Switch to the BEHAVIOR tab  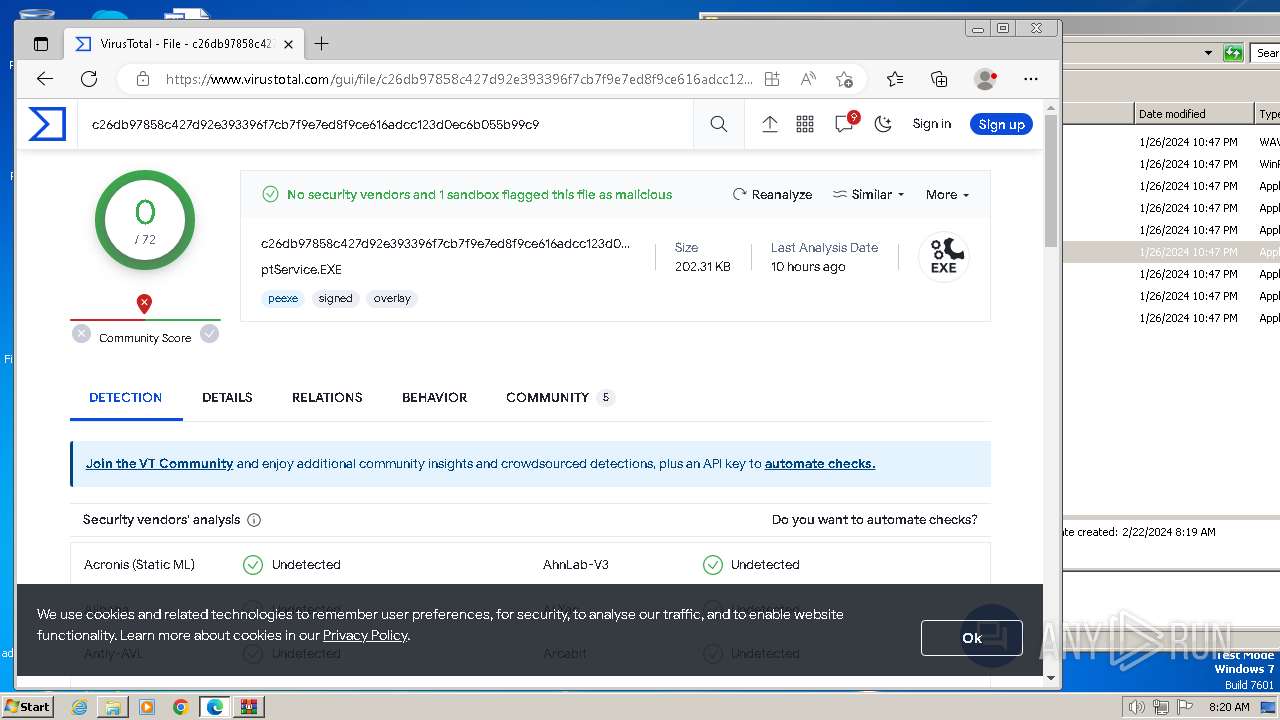pyautogui.click(x=434, y=397)
